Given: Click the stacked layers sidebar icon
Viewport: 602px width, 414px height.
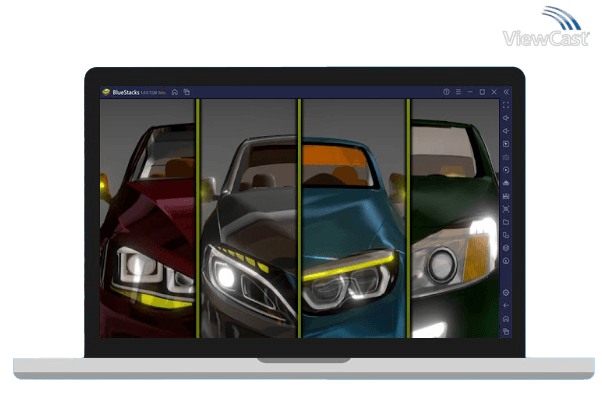Looking at the screenshot, I should [506, 248].
